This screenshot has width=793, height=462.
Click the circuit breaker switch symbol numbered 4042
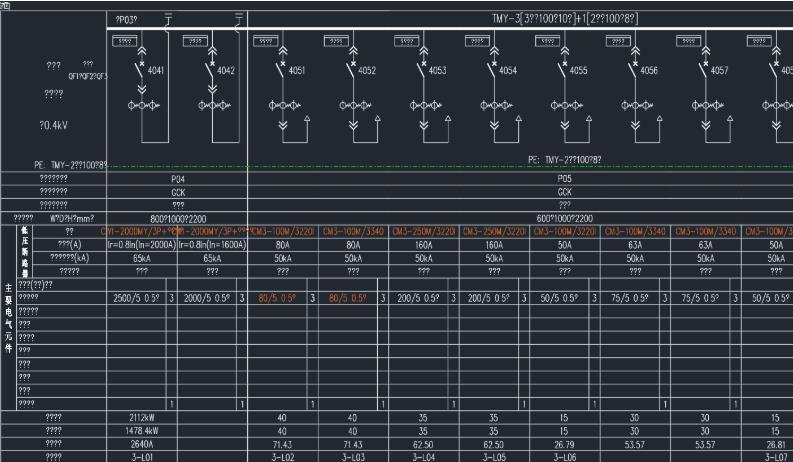point(211,70)
